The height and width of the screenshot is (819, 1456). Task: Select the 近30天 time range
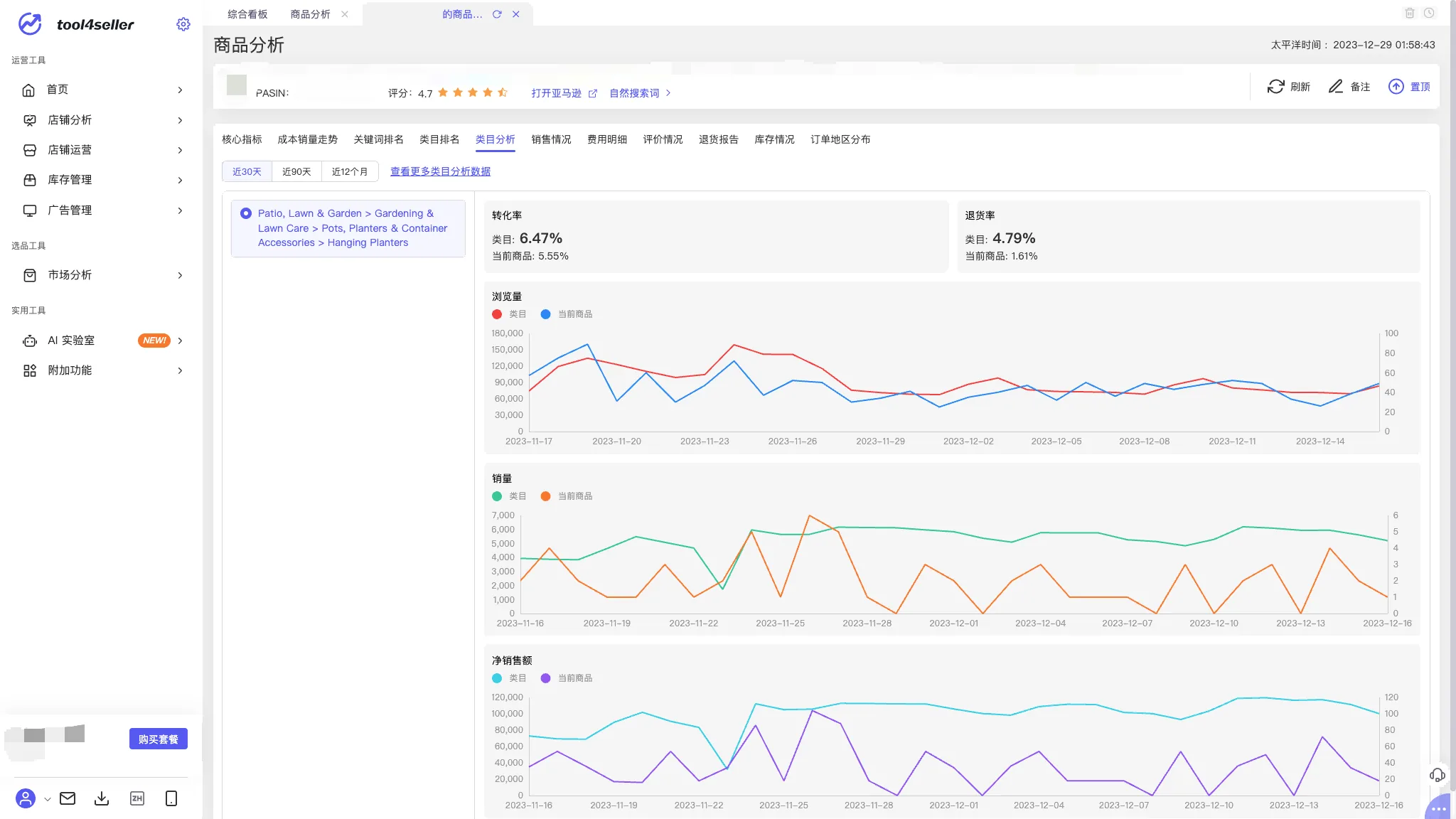(247, 171)
